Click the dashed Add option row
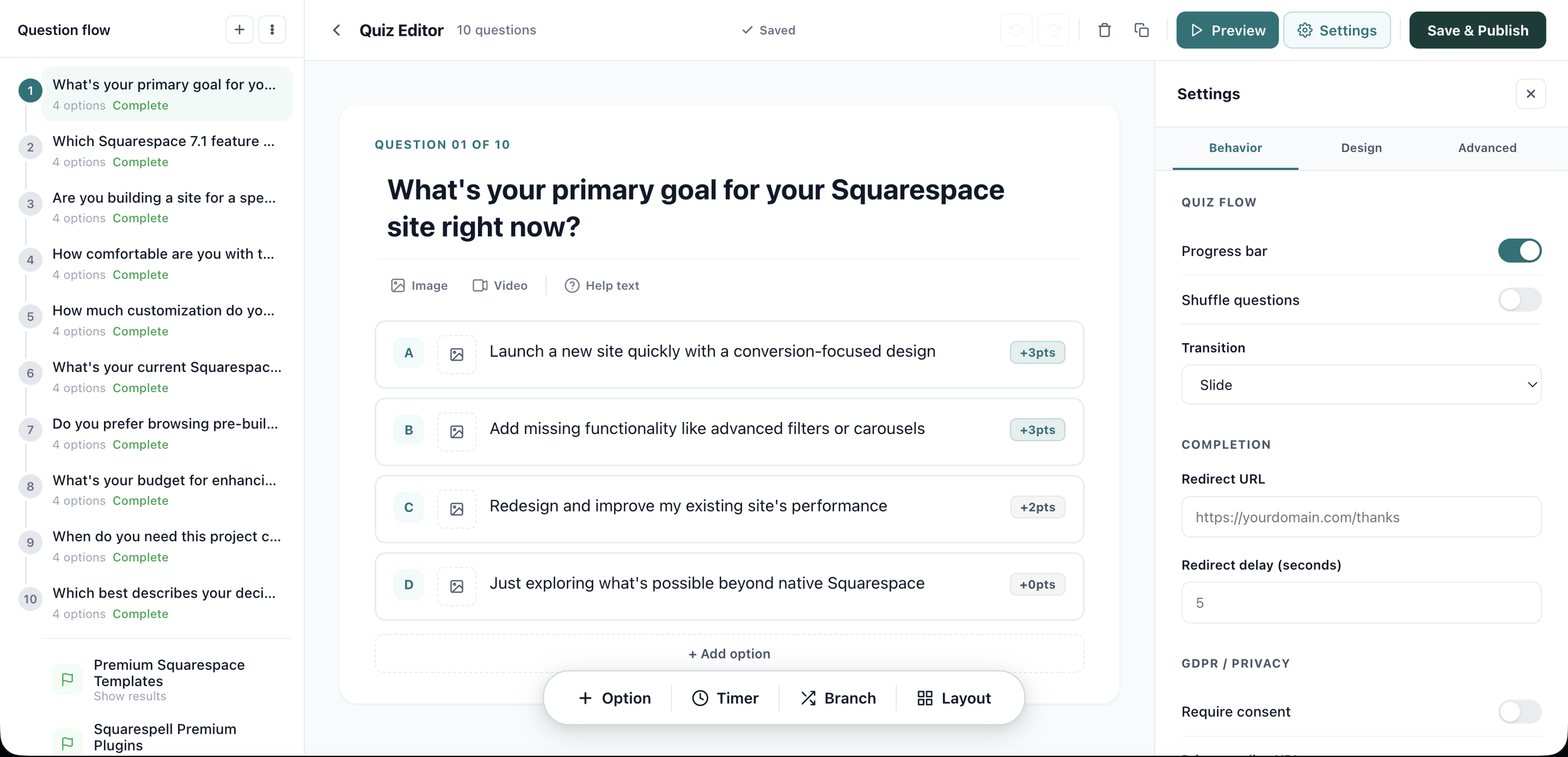The image size is (1568, 757). [x=729, y=654]
